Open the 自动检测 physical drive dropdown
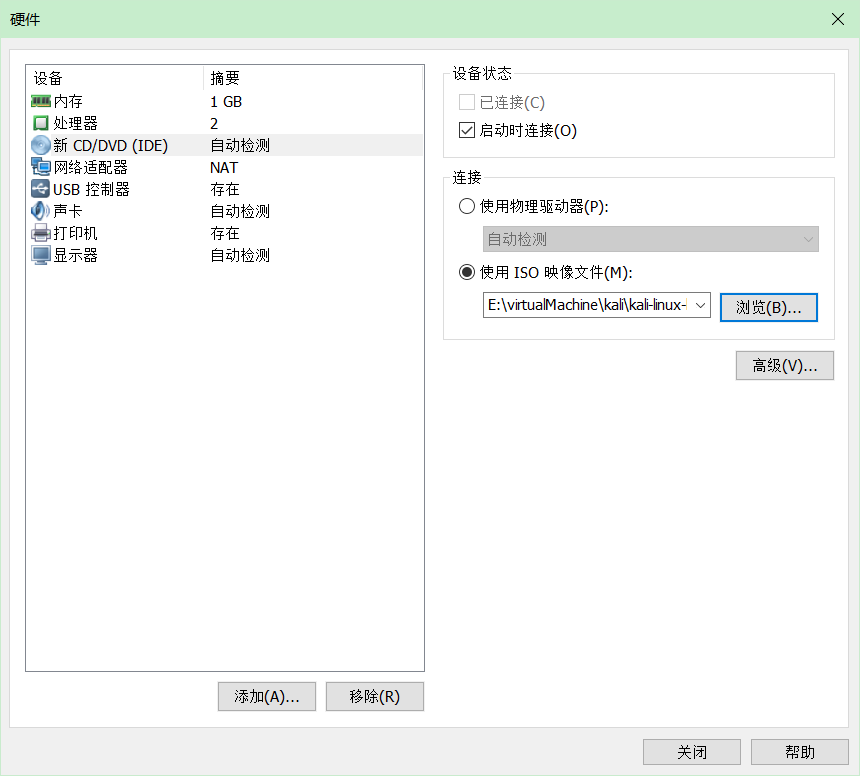The height and width of the screenshot is (776, 860). click(x=650, y=239)
